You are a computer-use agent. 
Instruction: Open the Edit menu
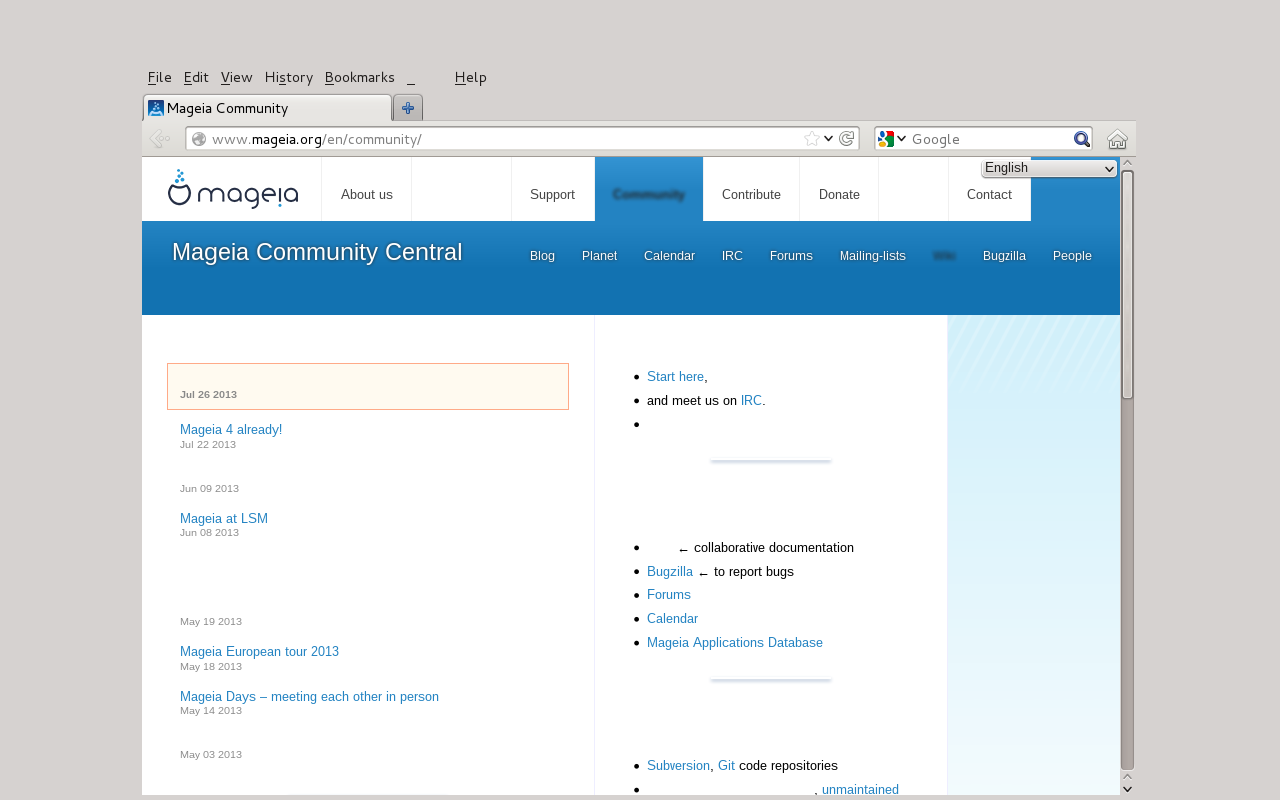pos(196,78)
